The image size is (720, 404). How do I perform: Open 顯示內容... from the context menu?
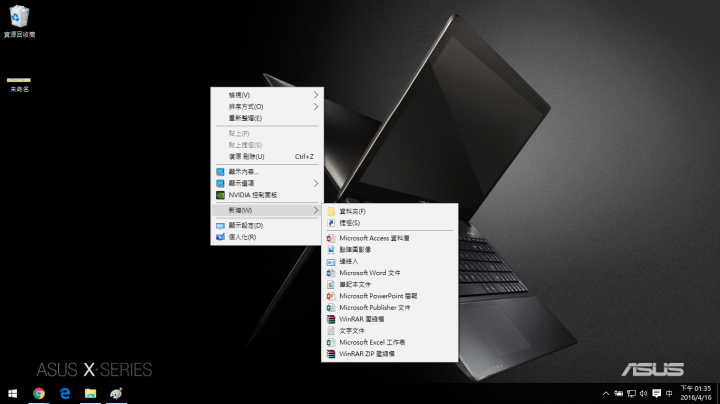pos(267,172)
